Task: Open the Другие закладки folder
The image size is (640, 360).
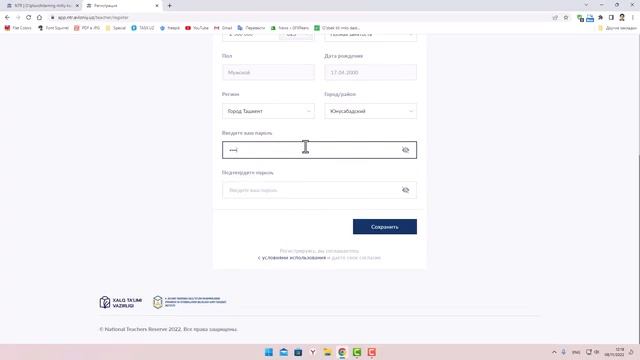Action: [x=617, y=28]
